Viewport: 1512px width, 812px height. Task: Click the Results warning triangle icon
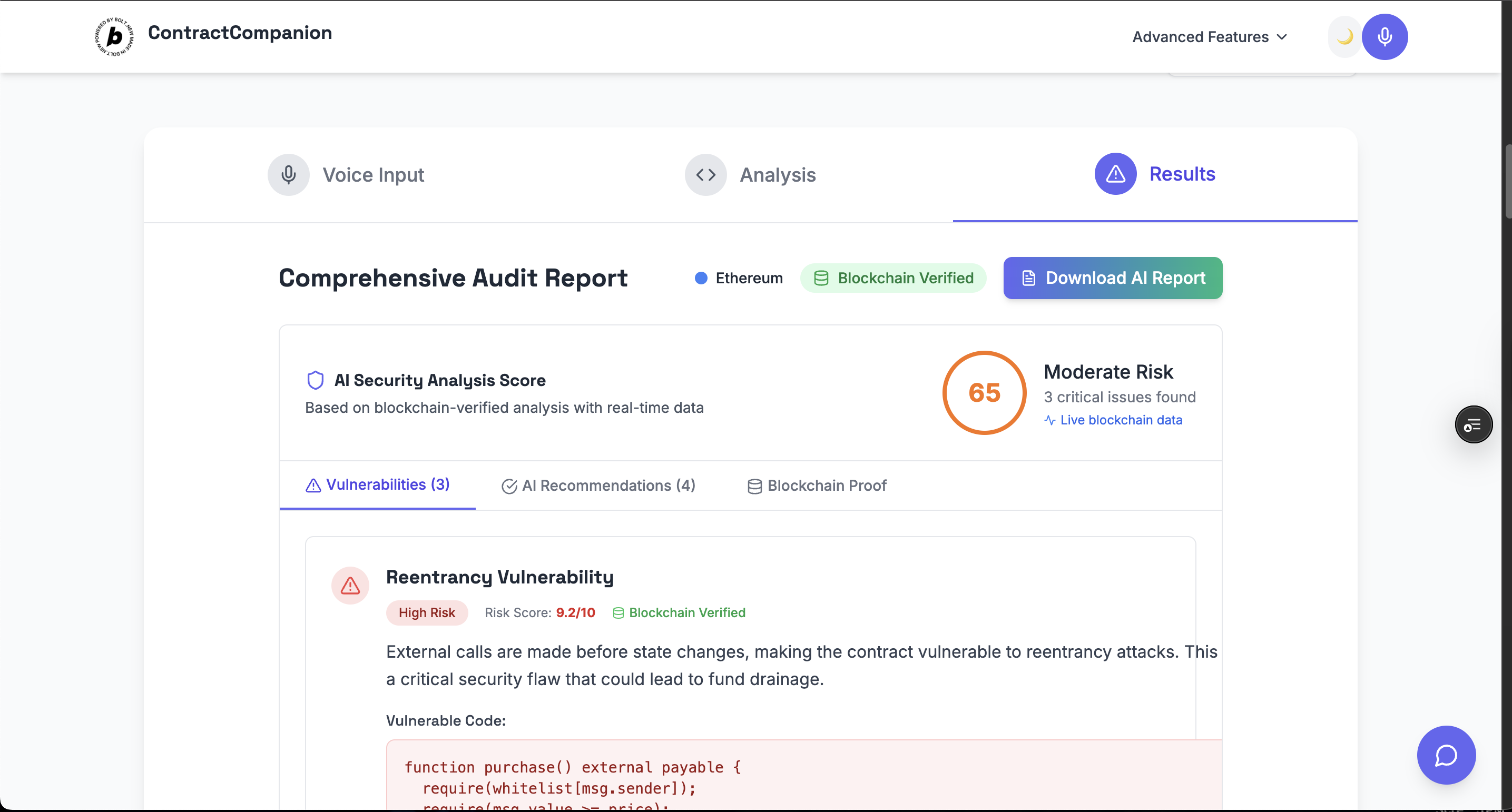1115,174
